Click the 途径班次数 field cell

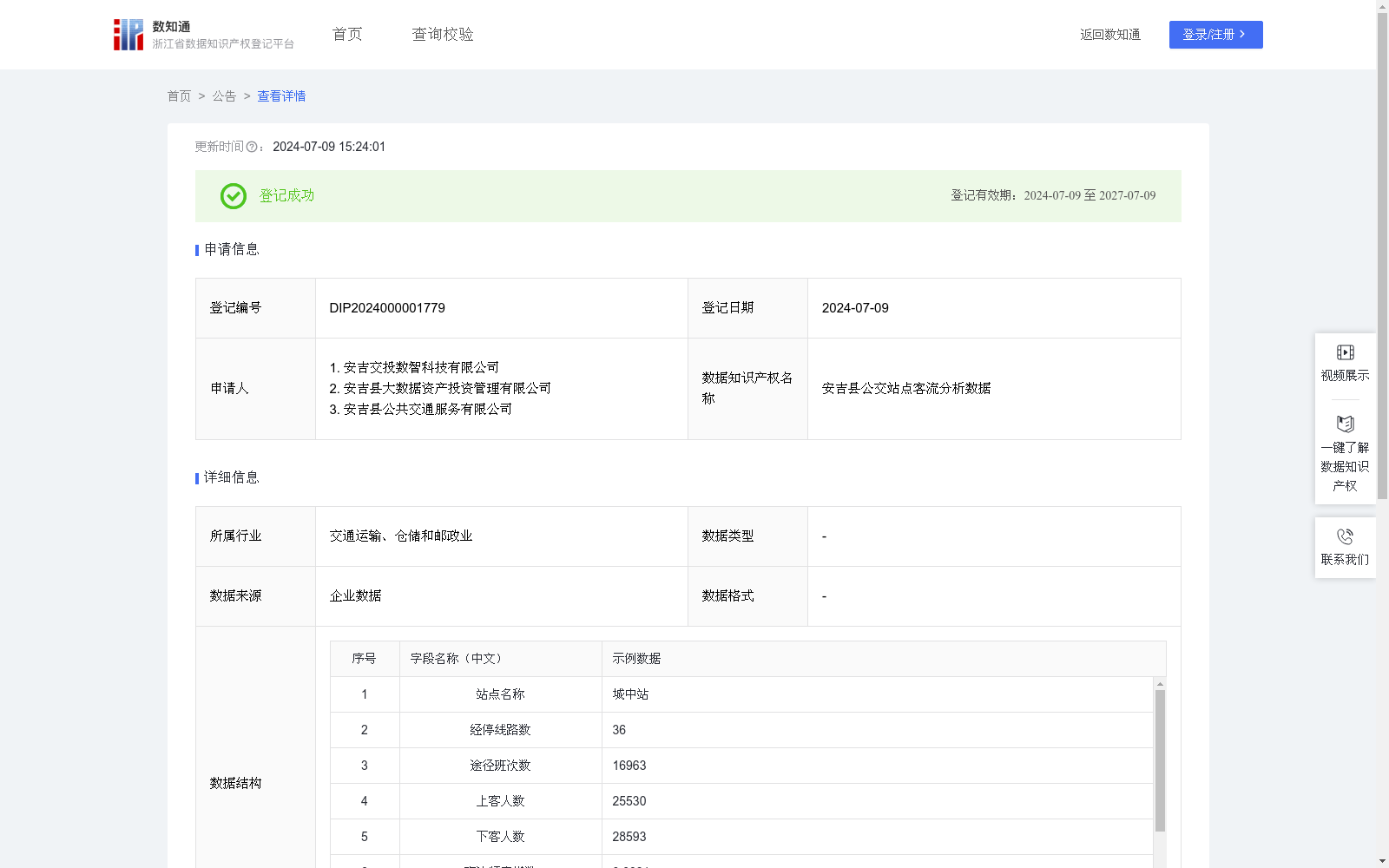pyautogui.click(x=500, y=766)
